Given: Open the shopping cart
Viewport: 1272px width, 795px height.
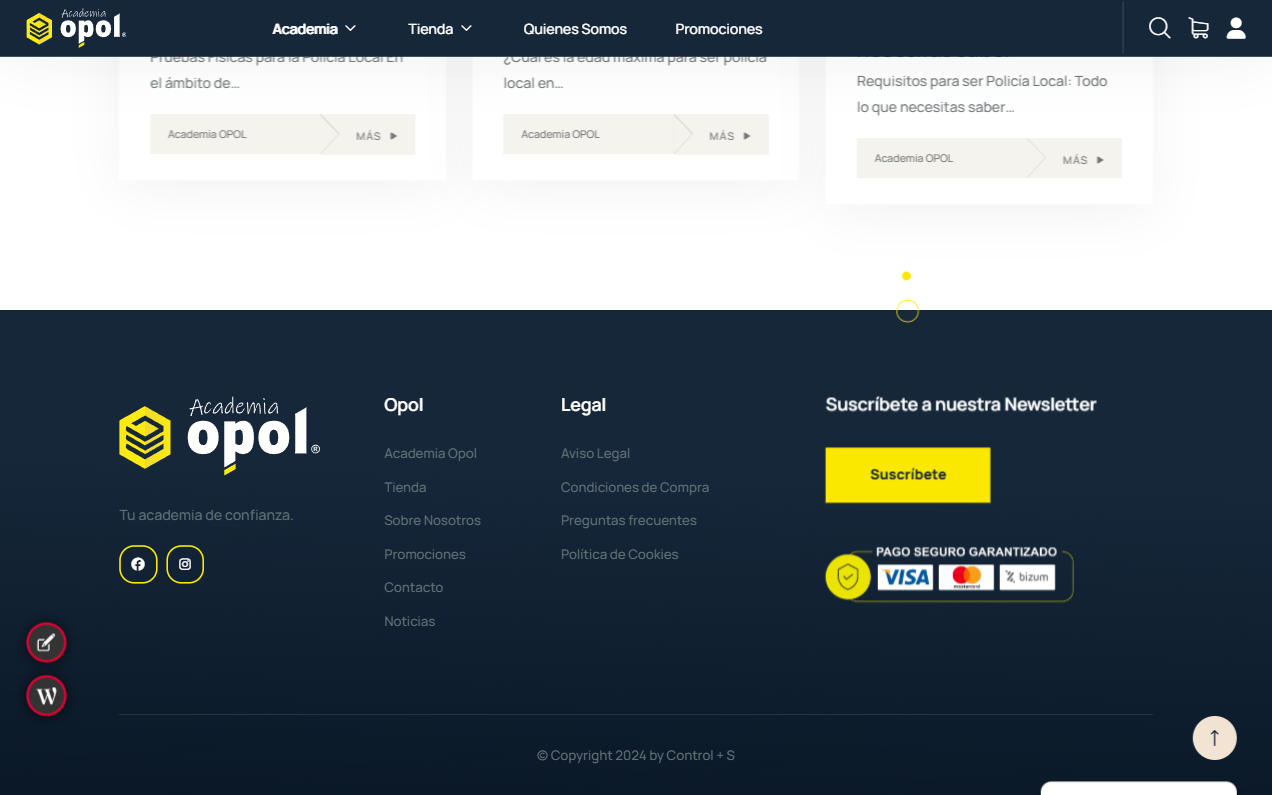Looking at the screenshot, I should tap(1198, 28).
